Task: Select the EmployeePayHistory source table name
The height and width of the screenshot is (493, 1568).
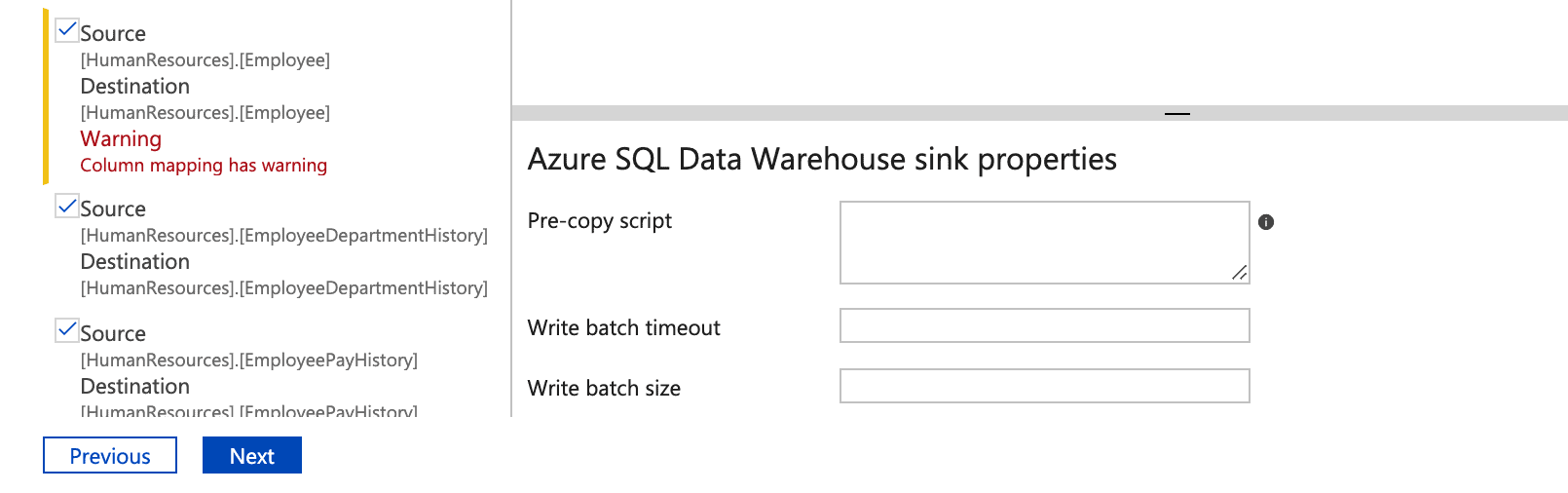Action: coord(248,360)
